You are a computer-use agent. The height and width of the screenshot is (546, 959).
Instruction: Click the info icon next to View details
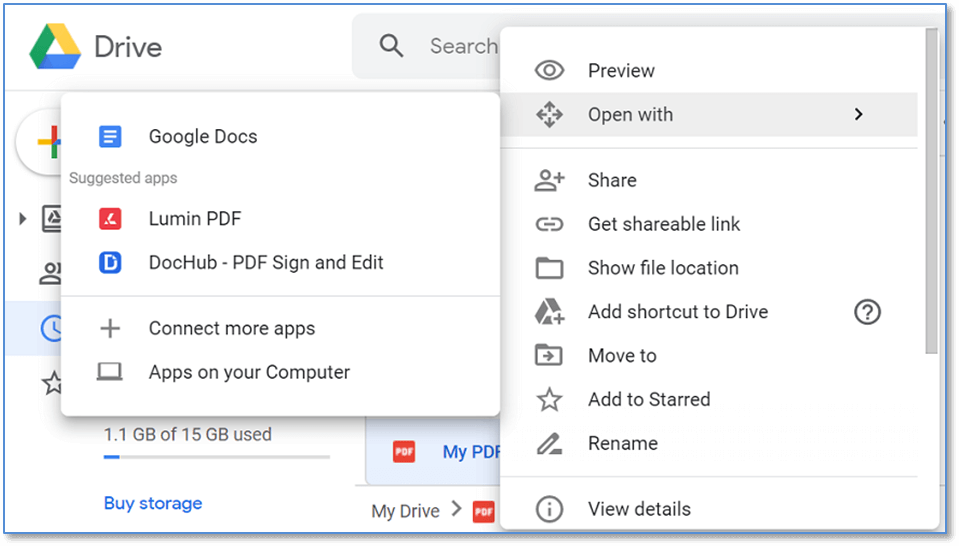click(x=549, y=509)
